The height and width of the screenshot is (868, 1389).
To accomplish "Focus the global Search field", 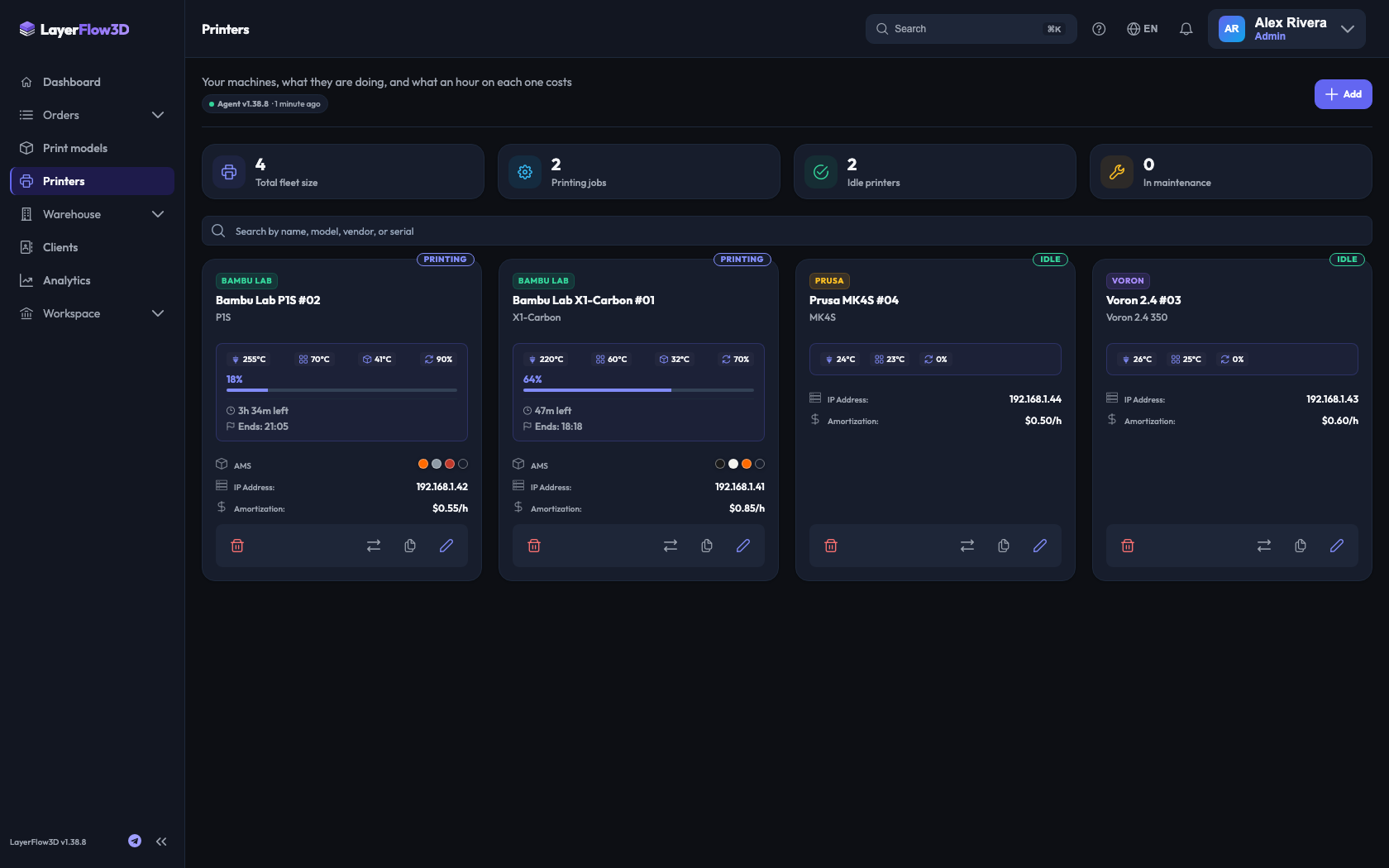I will (971, 29).
